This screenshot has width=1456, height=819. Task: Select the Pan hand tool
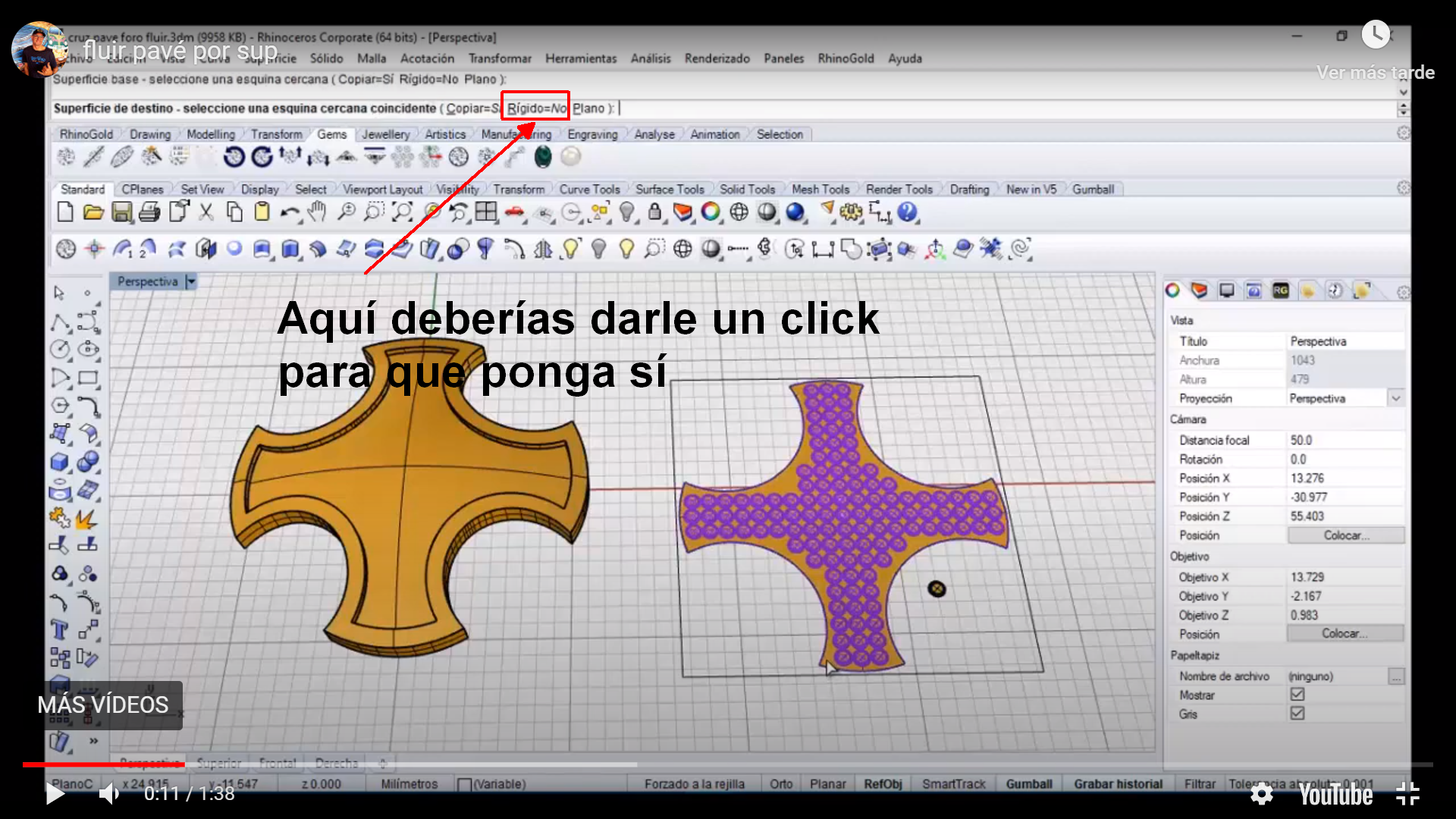coord(318,212)
